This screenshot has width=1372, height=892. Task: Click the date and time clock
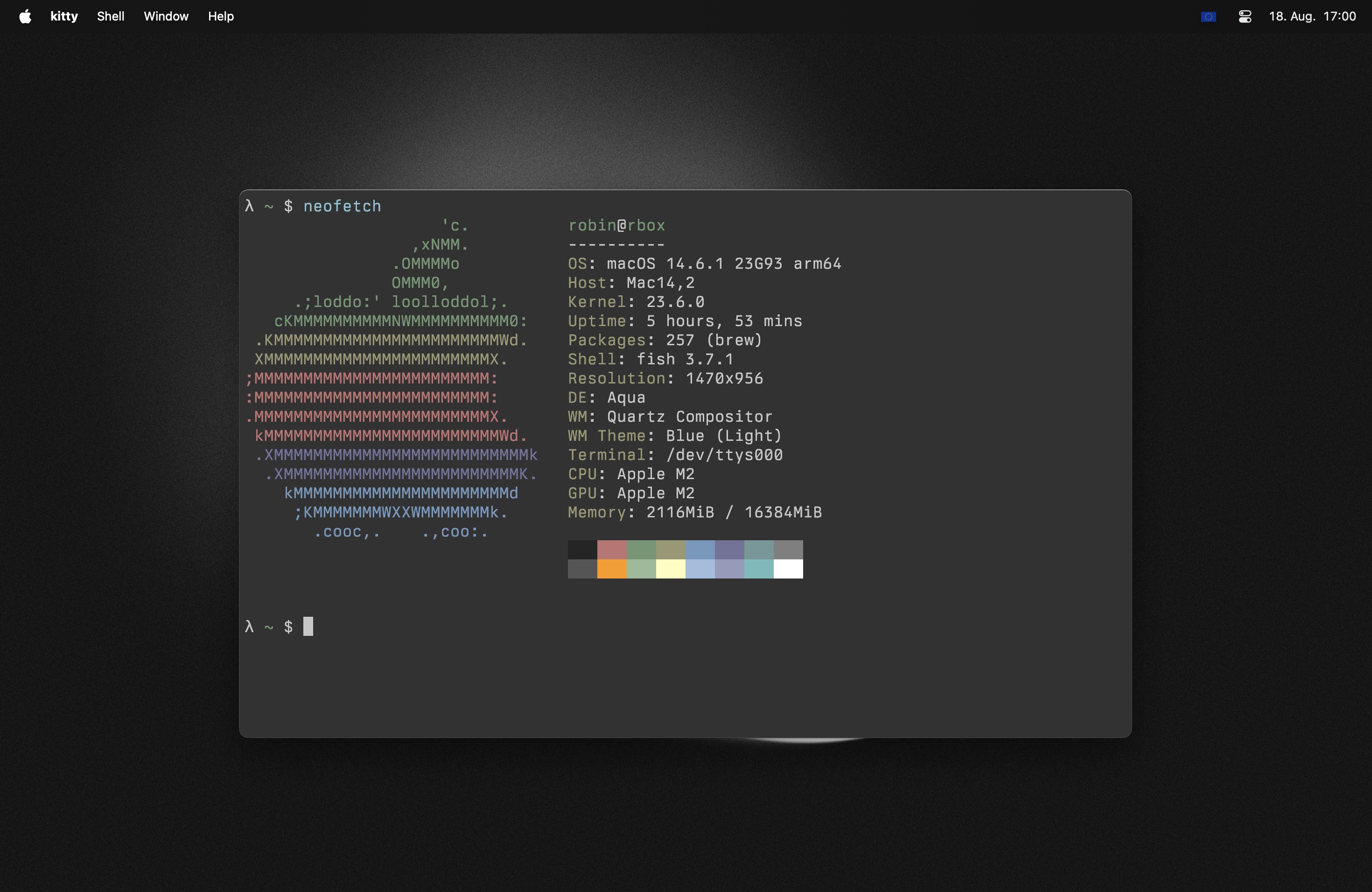(x=1312, y=16)
